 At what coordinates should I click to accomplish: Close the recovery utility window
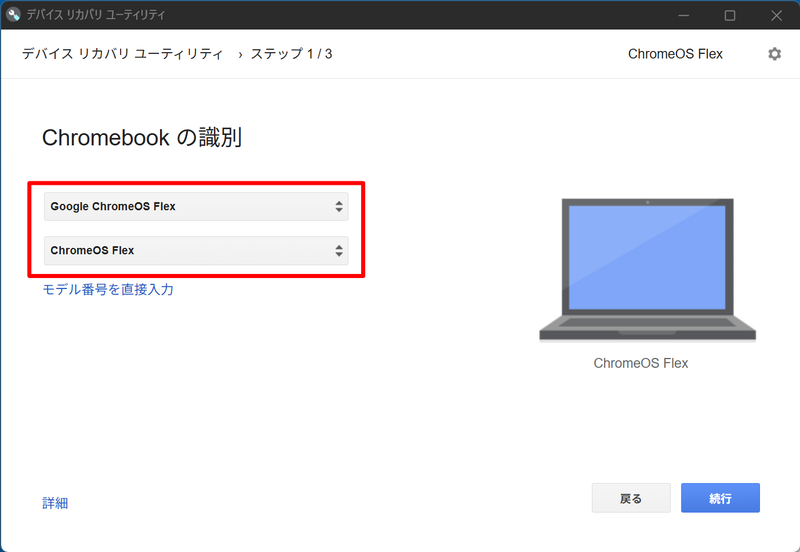(776, 15)
